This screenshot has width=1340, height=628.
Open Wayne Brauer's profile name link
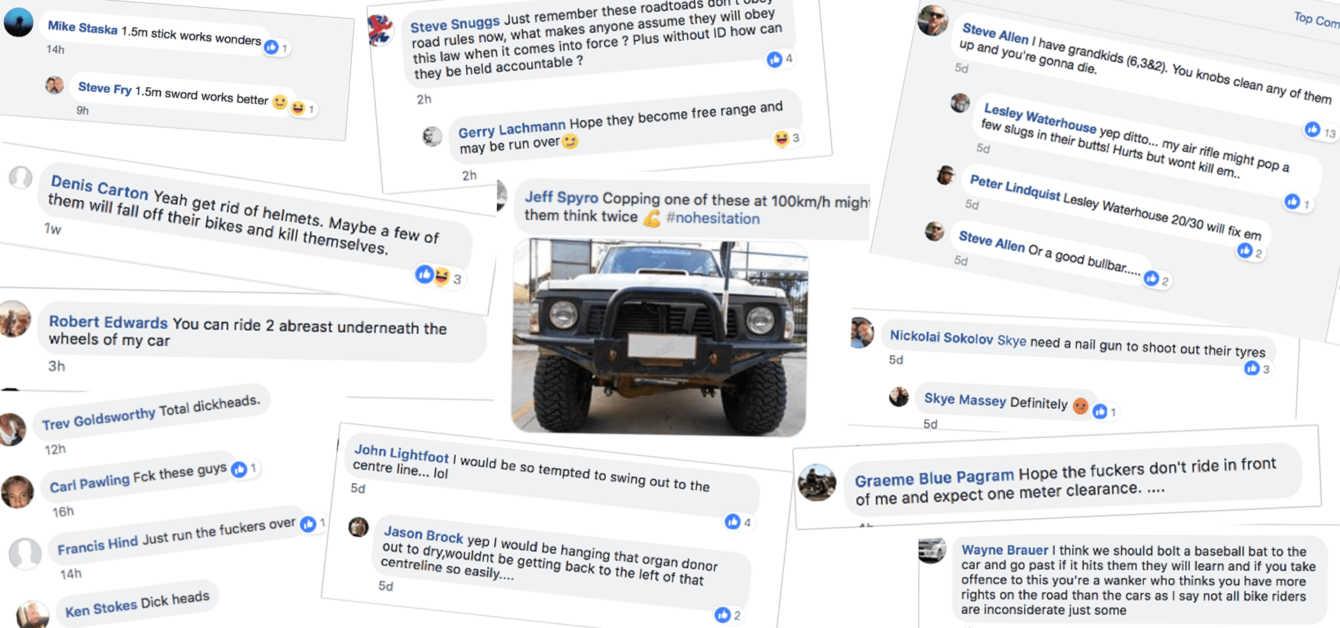click(1005, 550)
